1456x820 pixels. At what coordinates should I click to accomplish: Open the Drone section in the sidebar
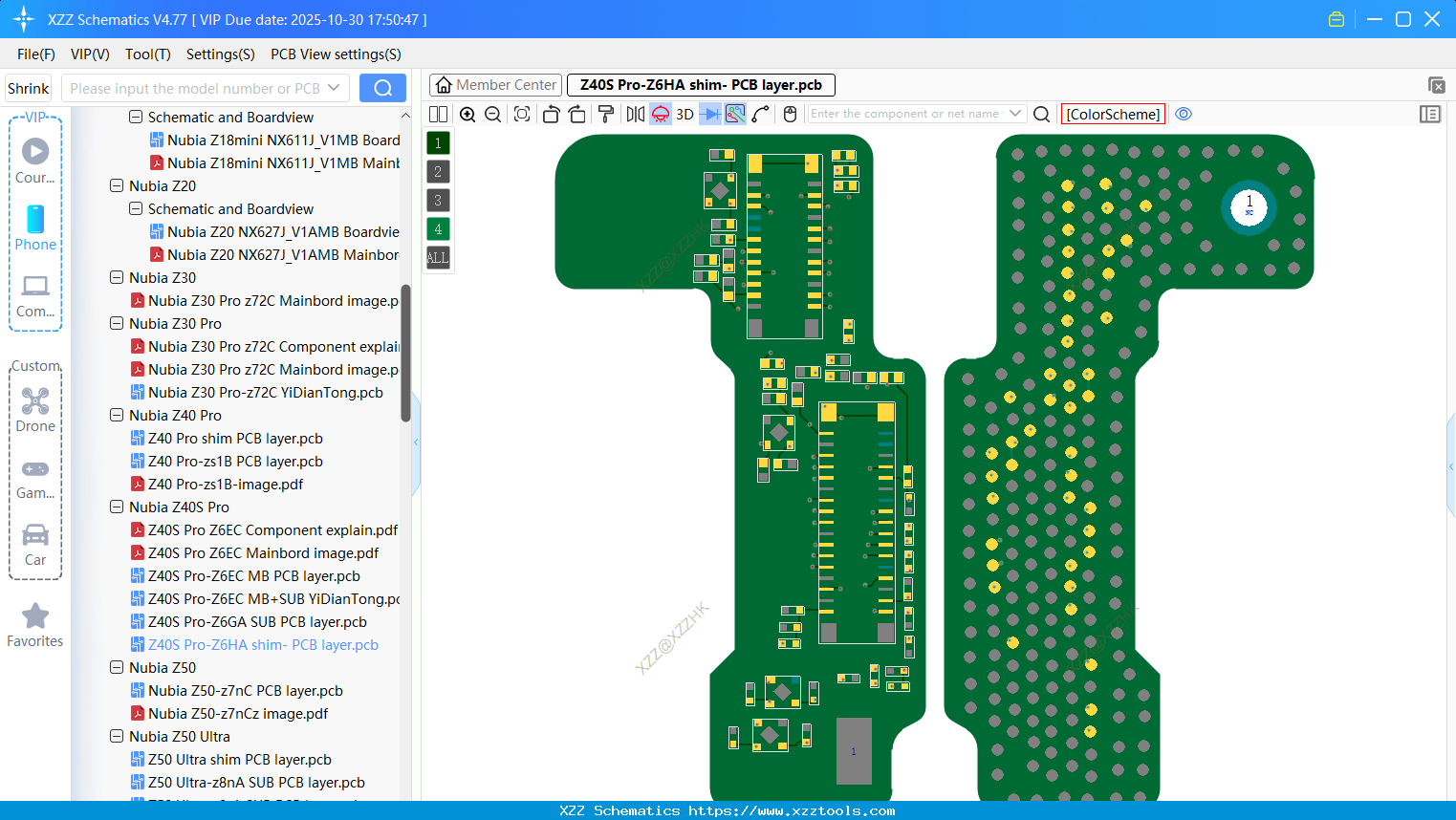(x=35, y=411)
